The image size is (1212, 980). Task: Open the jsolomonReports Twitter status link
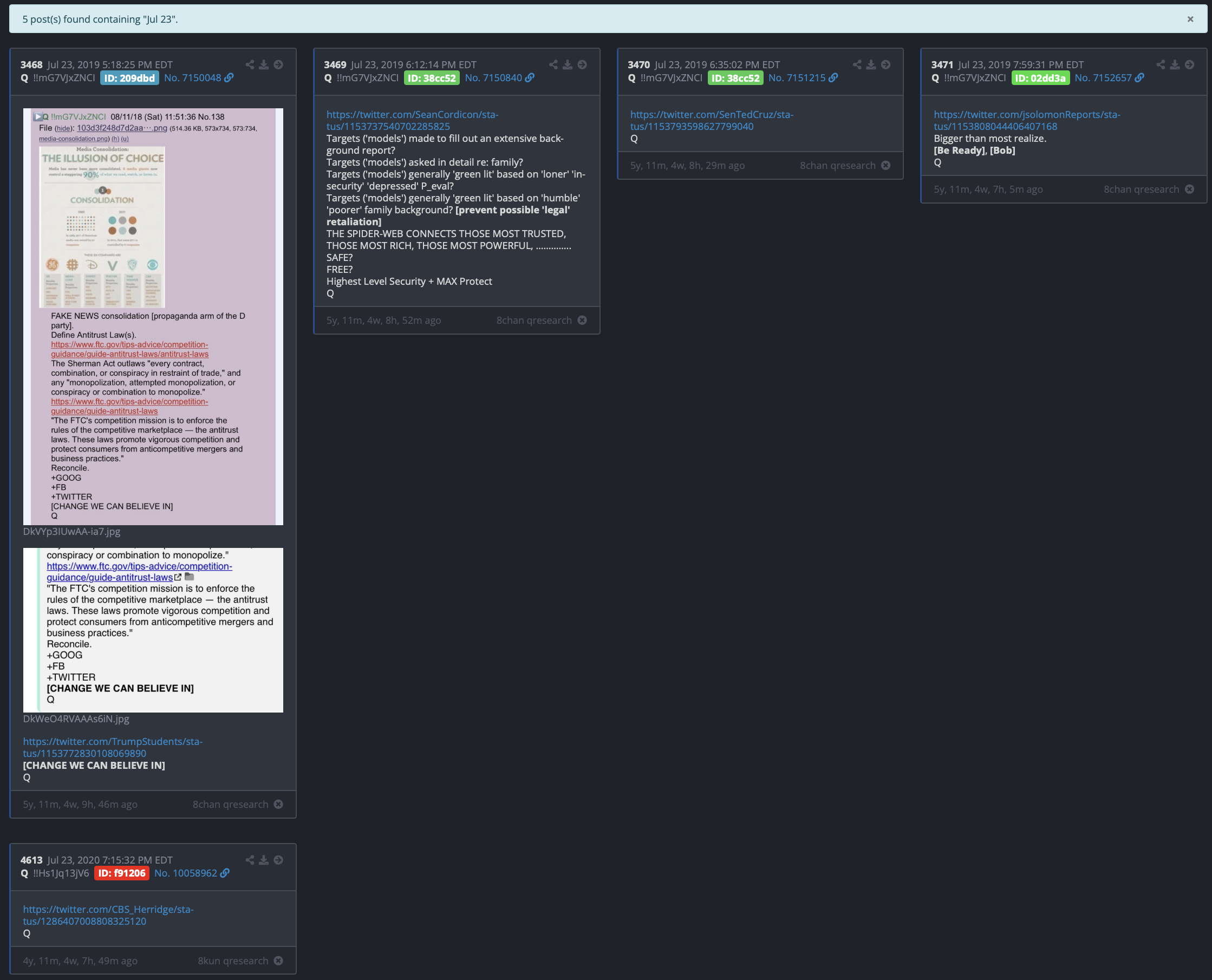click(1027, 120)
